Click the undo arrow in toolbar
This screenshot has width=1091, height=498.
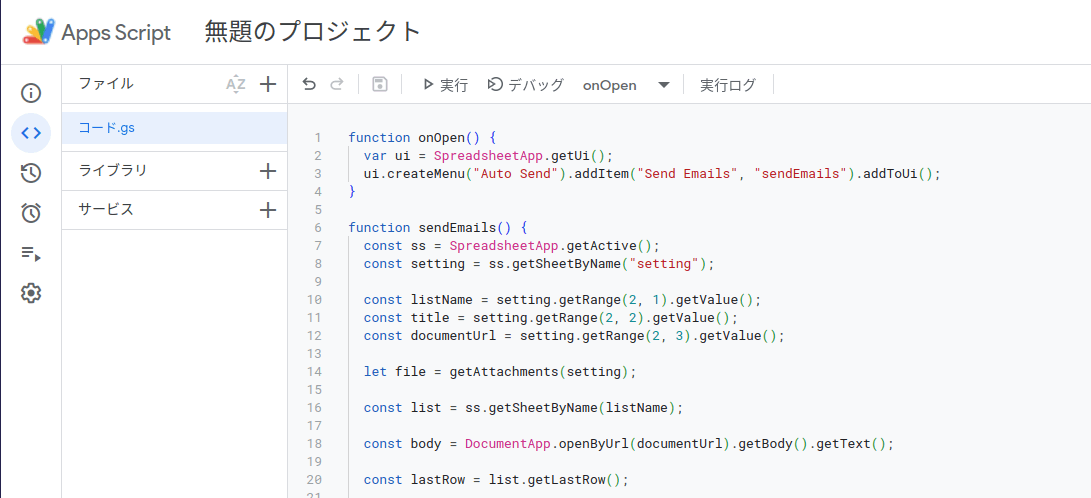click(309, 85)
